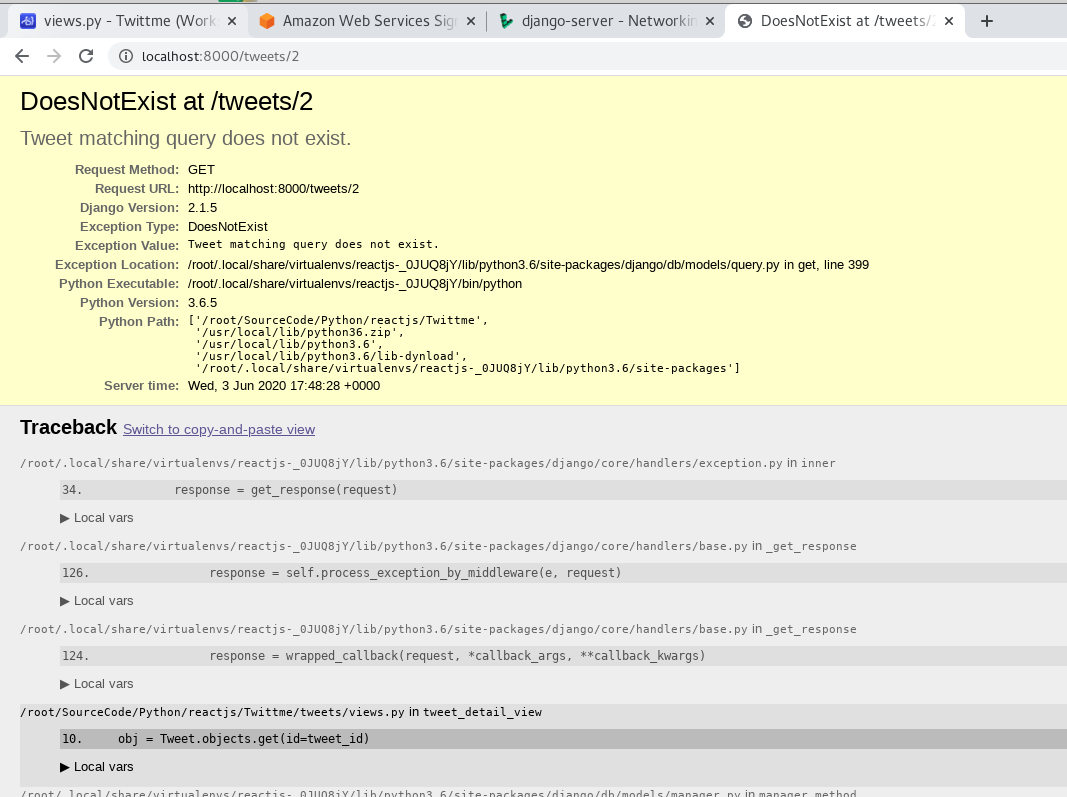Viewport: 1067px width, 797px height.
Task: Click exception.py file path in inner frame
Action: 401,463
